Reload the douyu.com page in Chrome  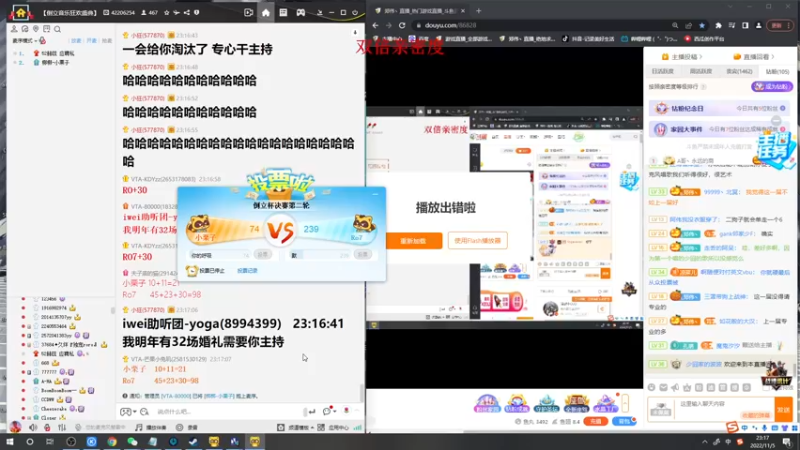(x=402, y=25)
